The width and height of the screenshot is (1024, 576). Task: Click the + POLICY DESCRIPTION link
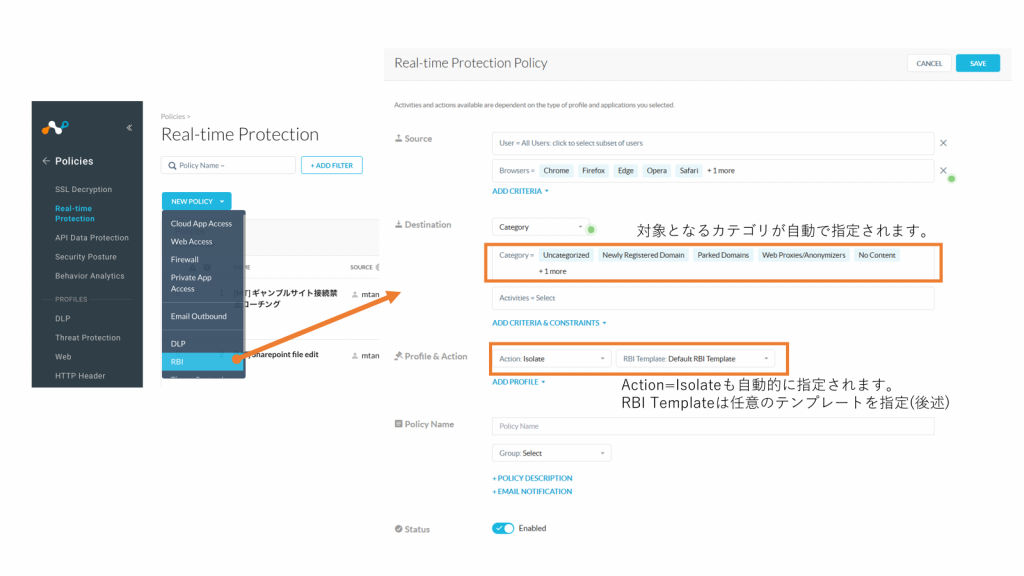pyautogui.click(x=532, y=478)
